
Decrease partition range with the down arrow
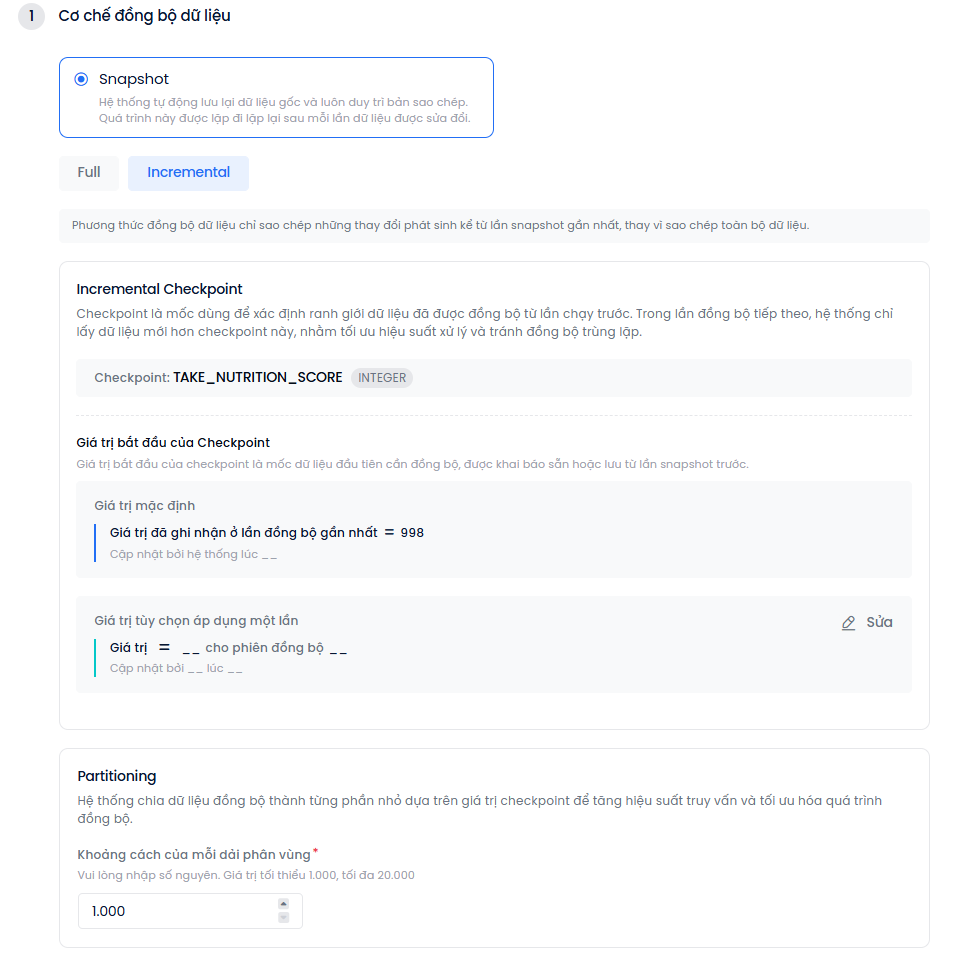283,918
